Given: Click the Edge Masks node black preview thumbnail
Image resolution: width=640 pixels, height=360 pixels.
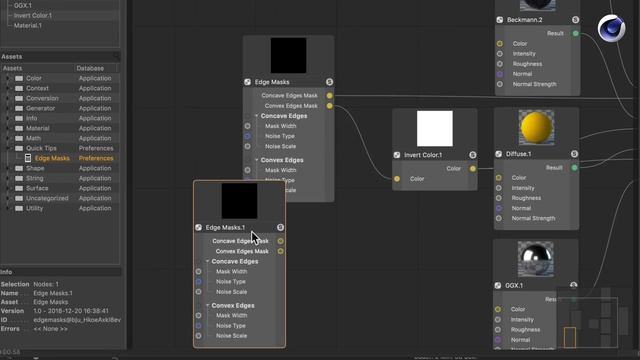Looking at the screenshot, I should (x=289, y=56).
